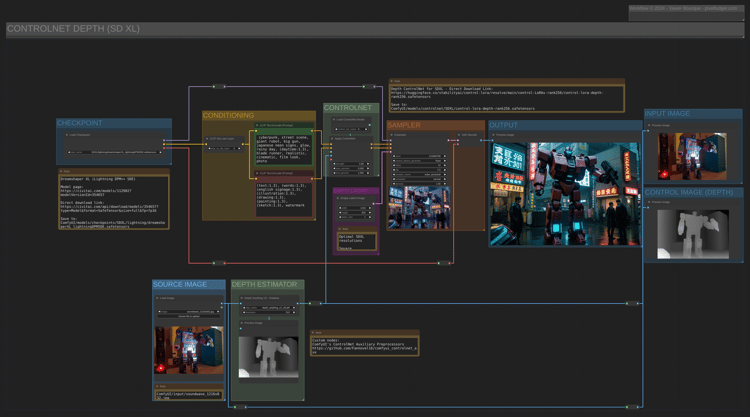Collapse the KSampler node using its dot
The width and height of the screenshot is (750, 417).
393,134
